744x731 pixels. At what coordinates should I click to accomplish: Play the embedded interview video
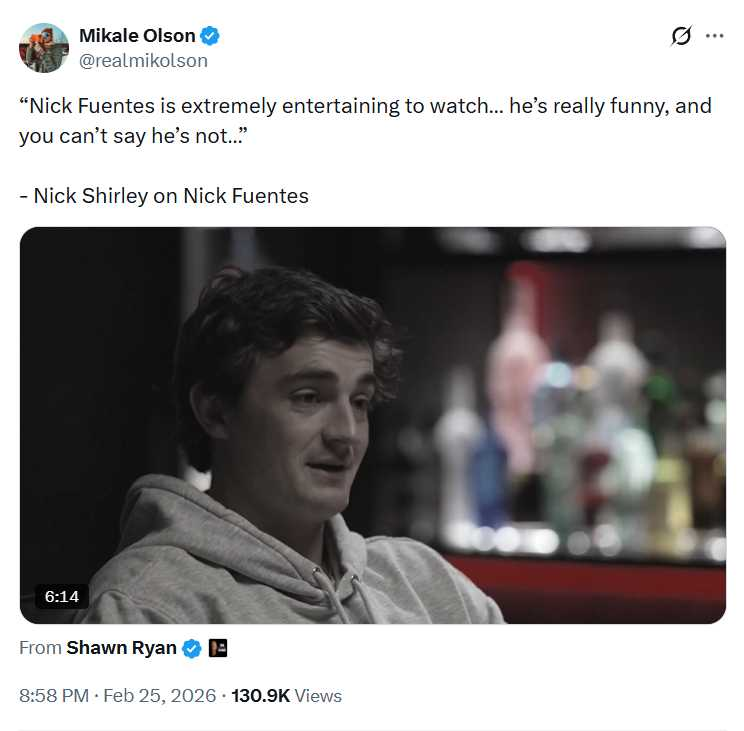[372, 425]
